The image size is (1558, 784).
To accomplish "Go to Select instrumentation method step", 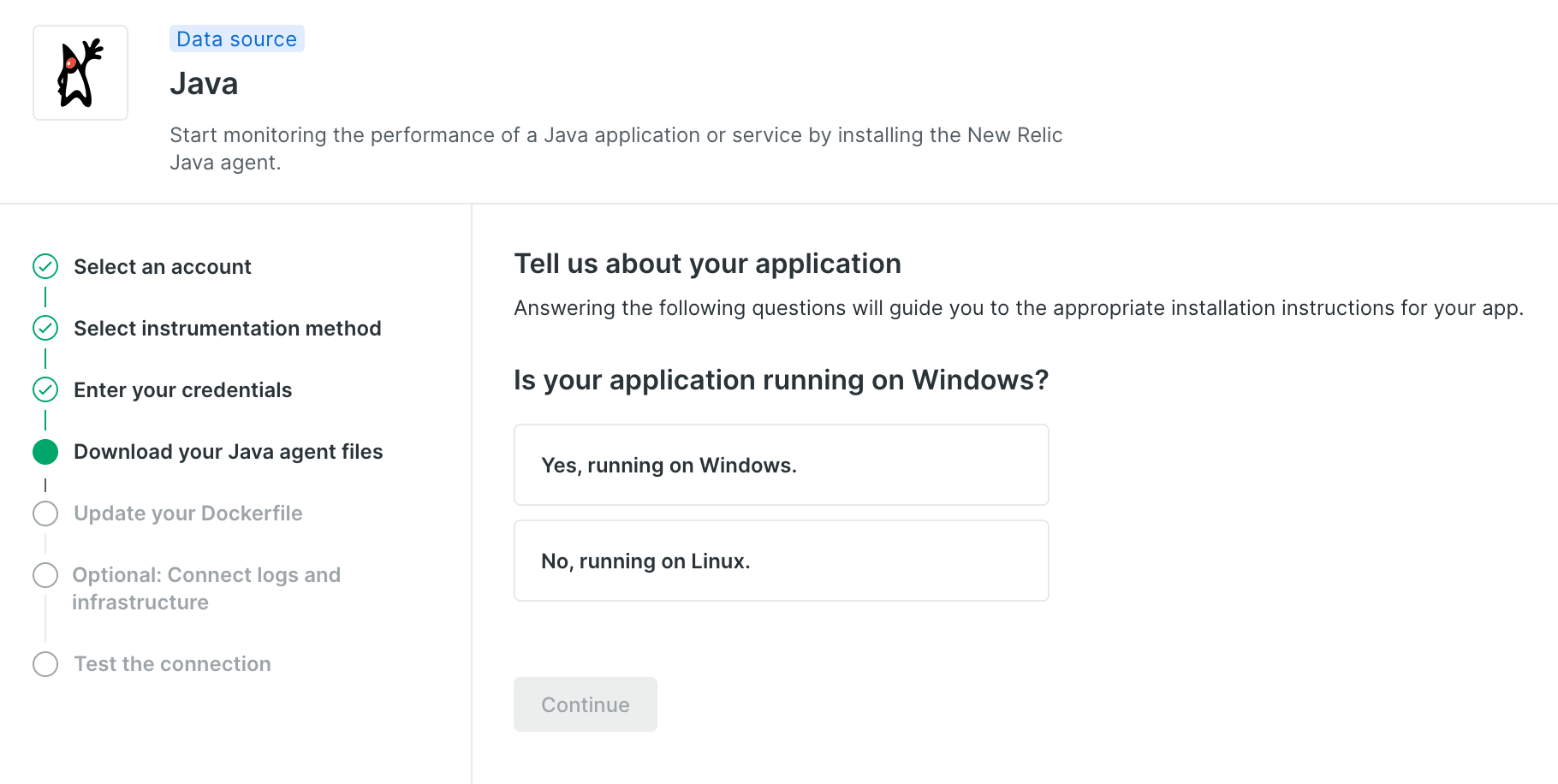I will coord(228,329).
